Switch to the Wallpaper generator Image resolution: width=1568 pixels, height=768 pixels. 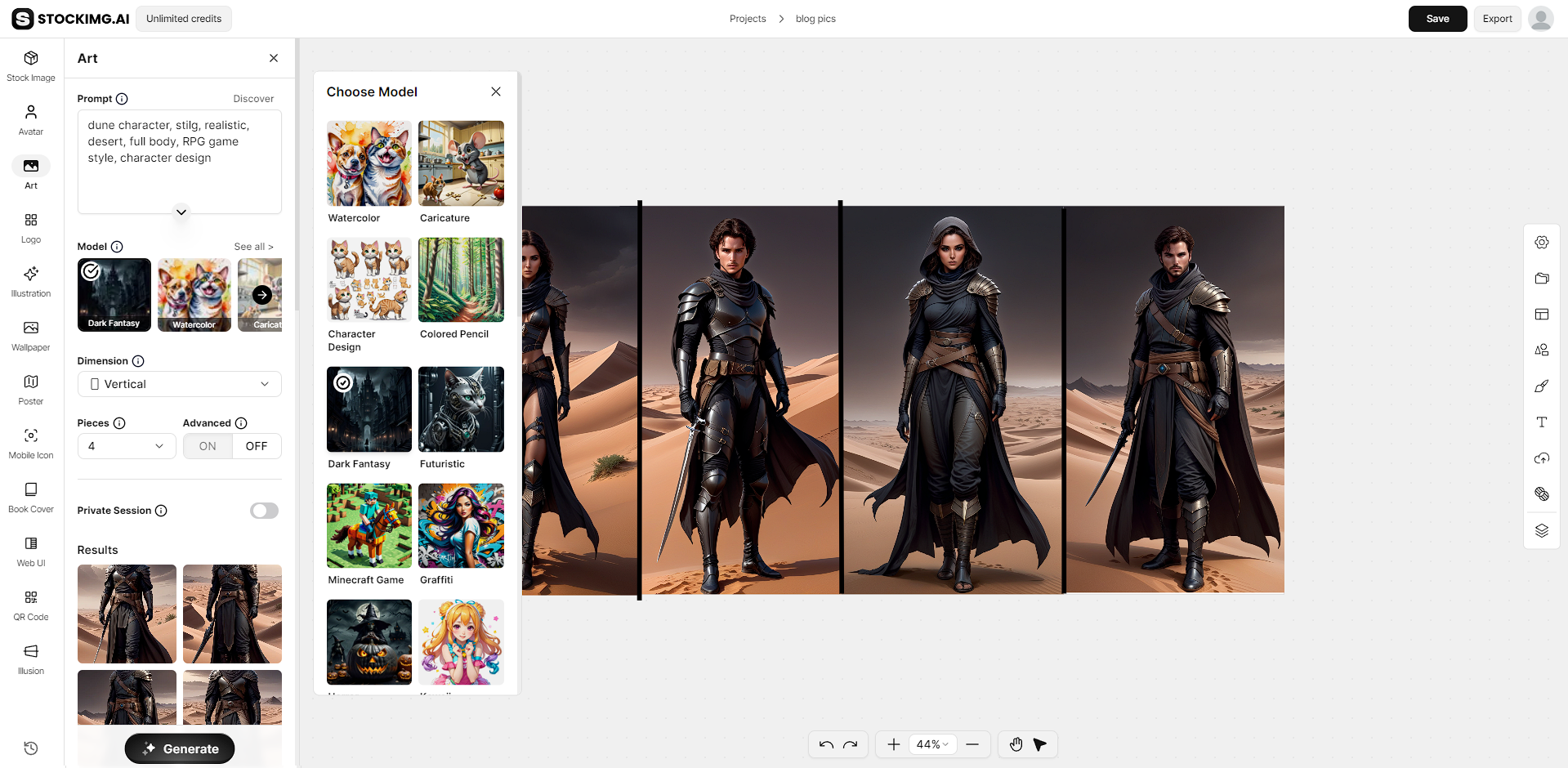[30, 334]
